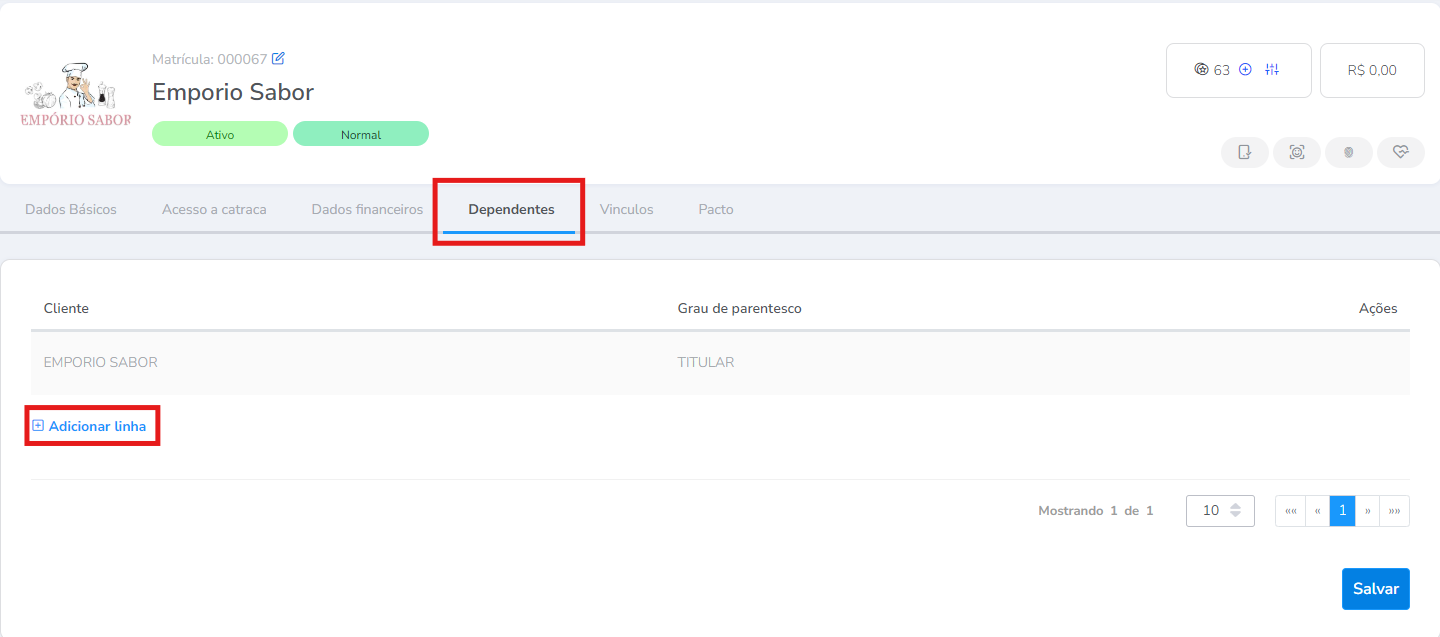
Task: Go to Vínculos tab
Action: tap(627, 210)
